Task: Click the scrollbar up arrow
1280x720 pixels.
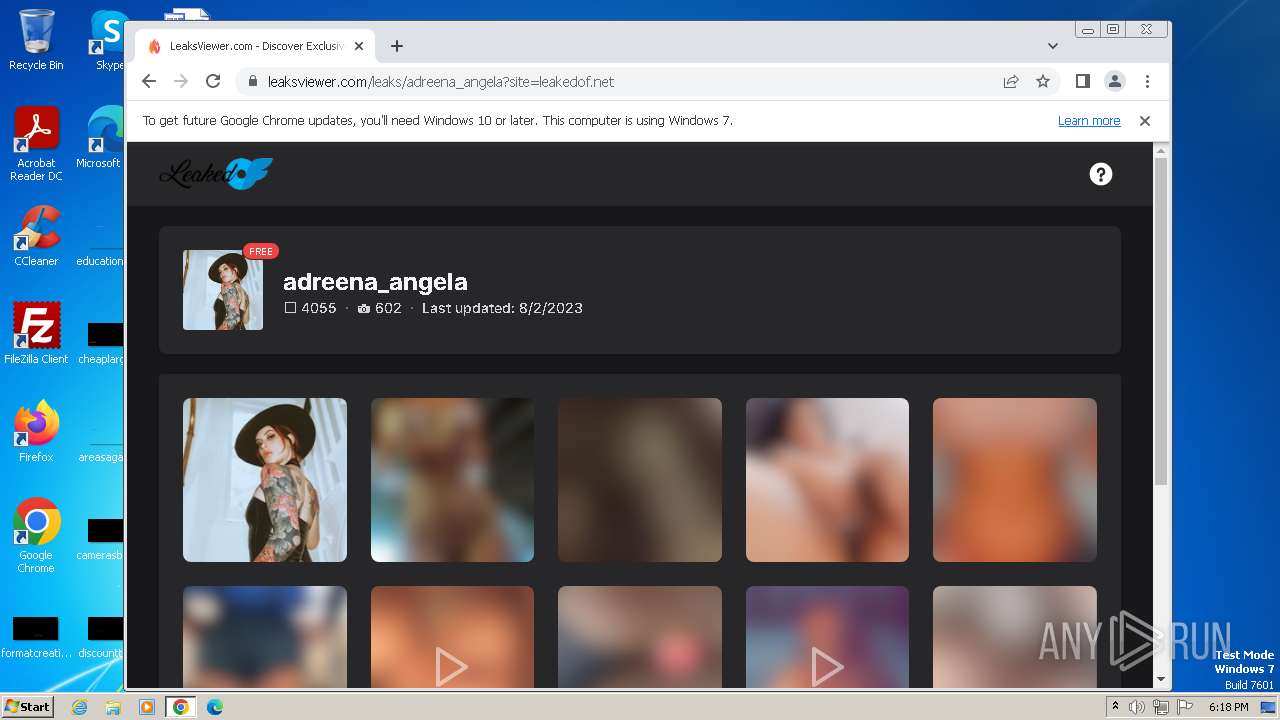Action: 1161,151
